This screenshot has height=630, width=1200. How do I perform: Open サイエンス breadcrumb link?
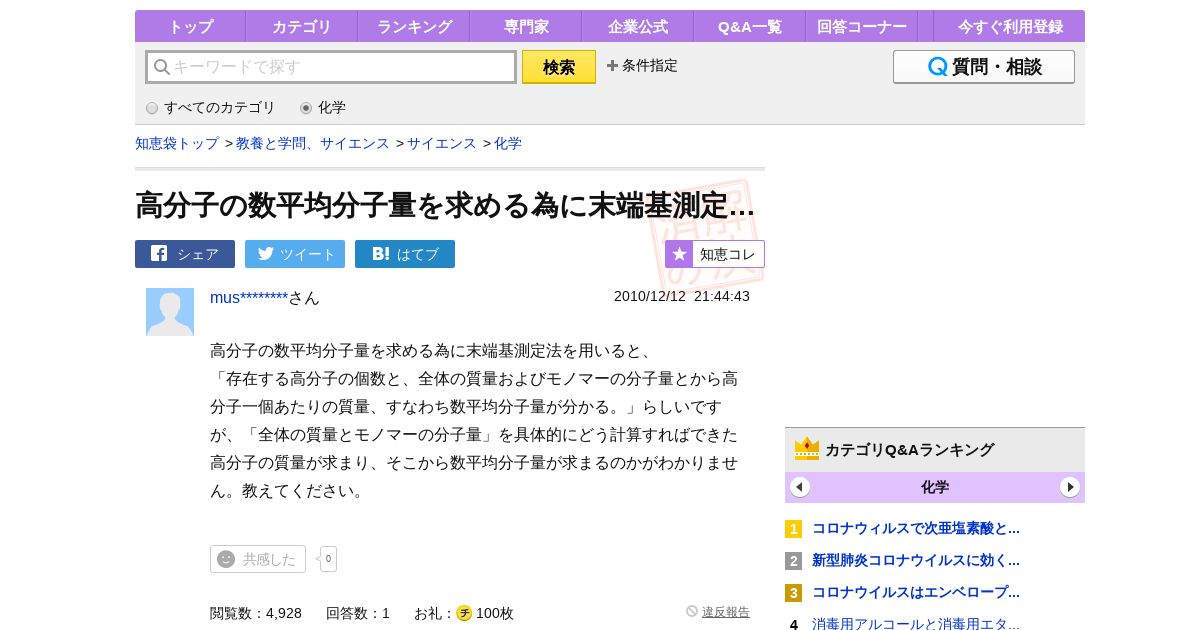[x=442, y=144]
